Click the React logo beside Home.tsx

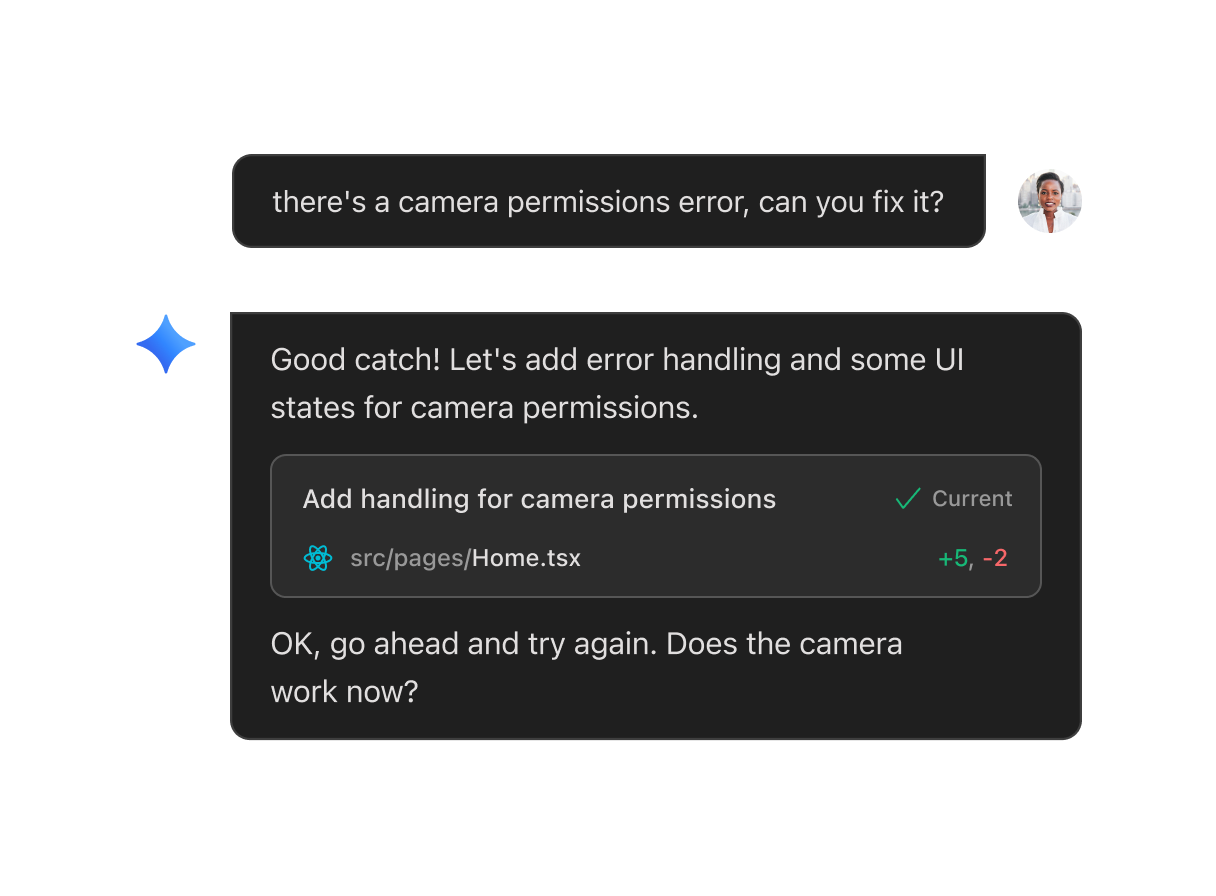(x=317, y=558)
